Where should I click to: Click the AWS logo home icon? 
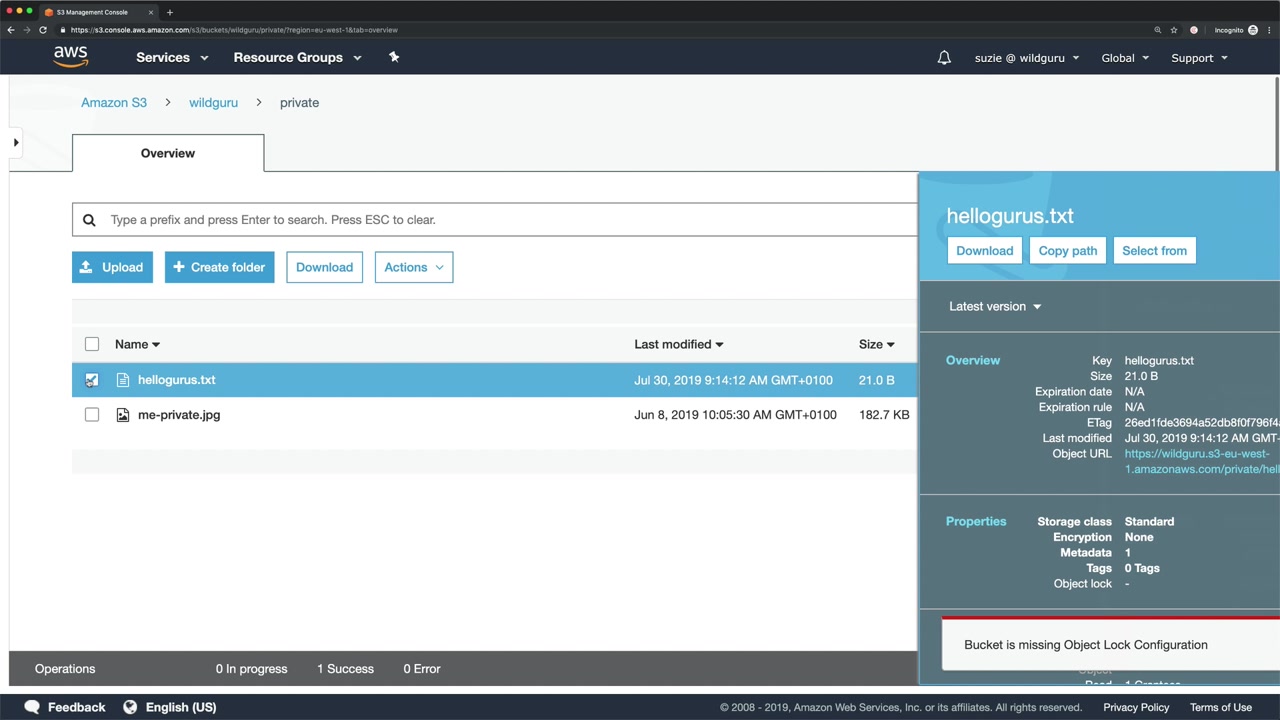pos(71,57)
